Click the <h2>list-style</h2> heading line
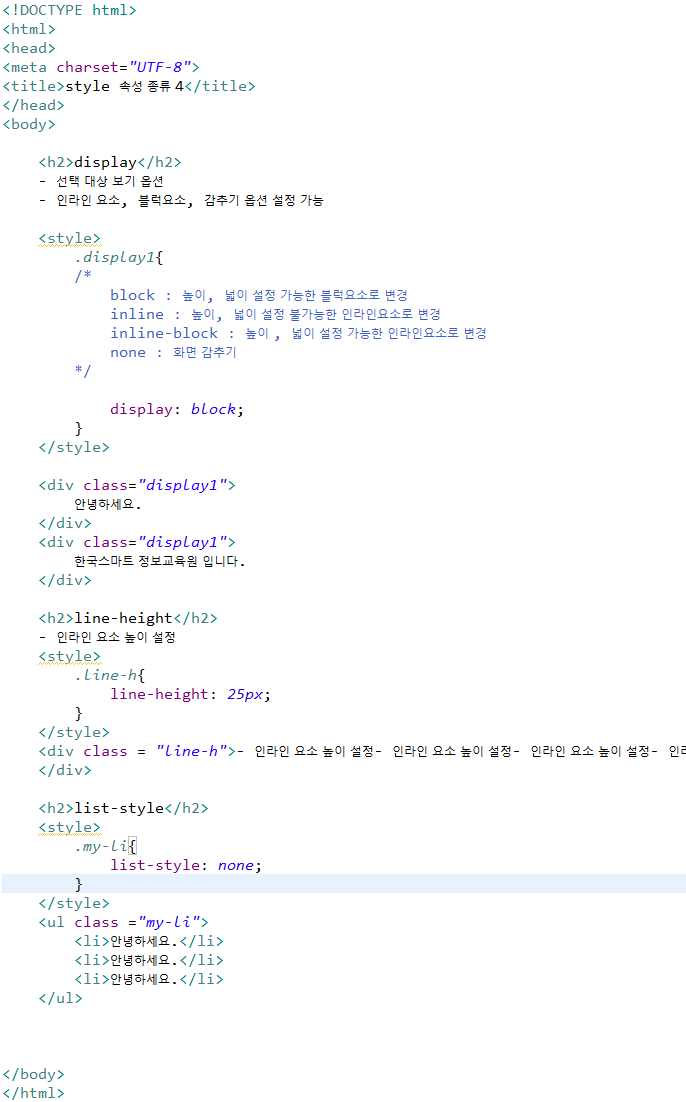Image resolution: width=686 pixels, height=1102 pixels. tap(124, 808)
